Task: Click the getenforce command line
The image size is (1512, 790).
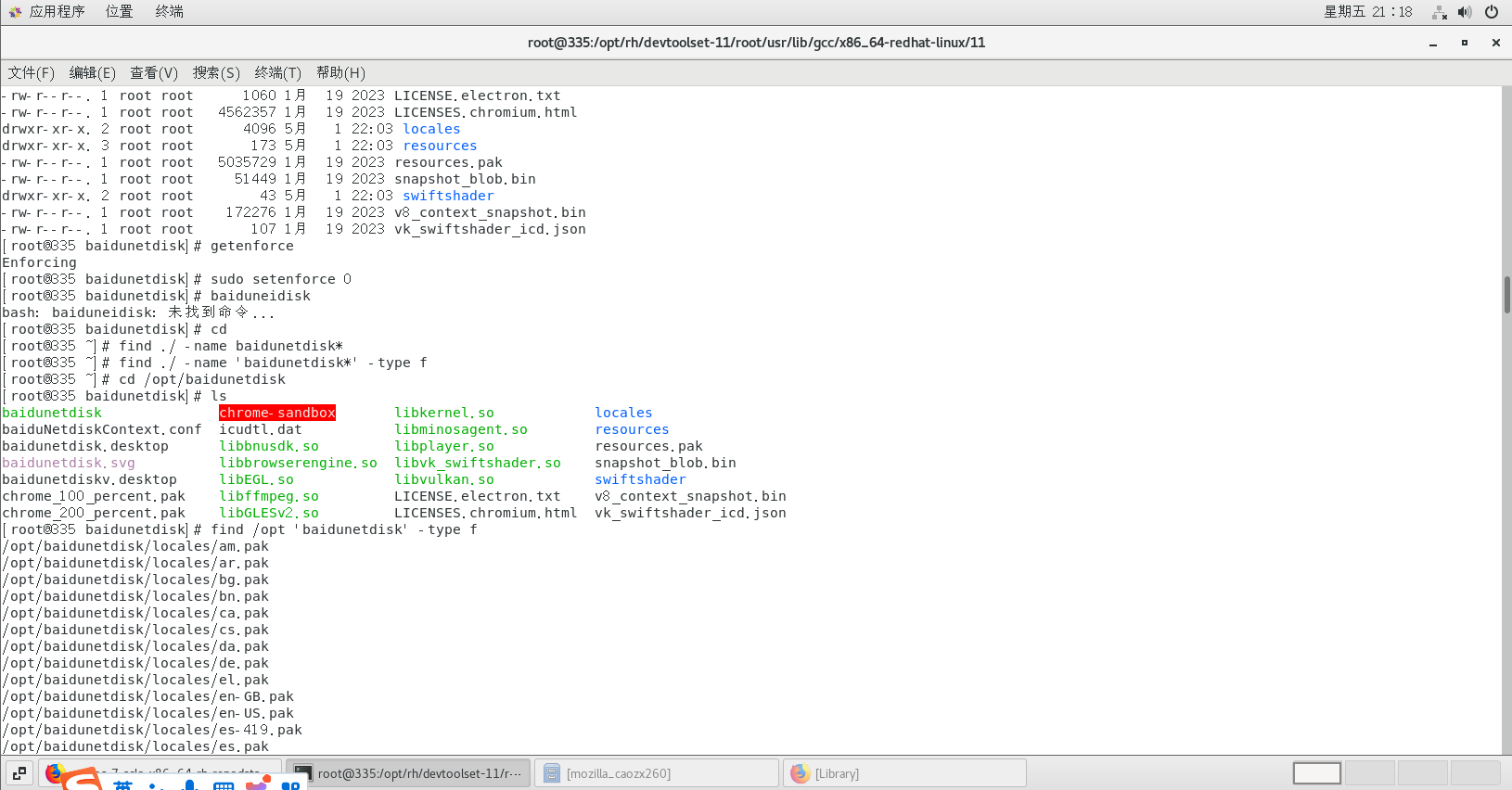Action: point(148,246)
